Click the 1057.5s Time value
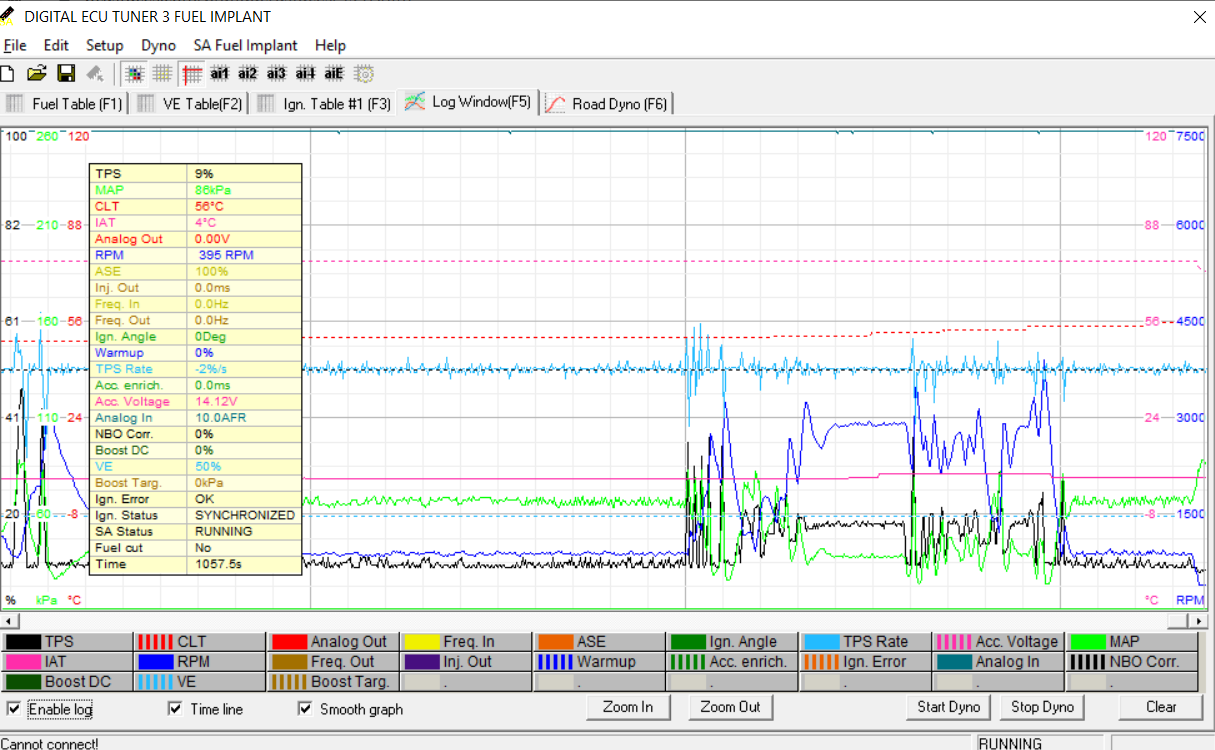Screen dimensions: 1215x750 [x=218, y=564]
